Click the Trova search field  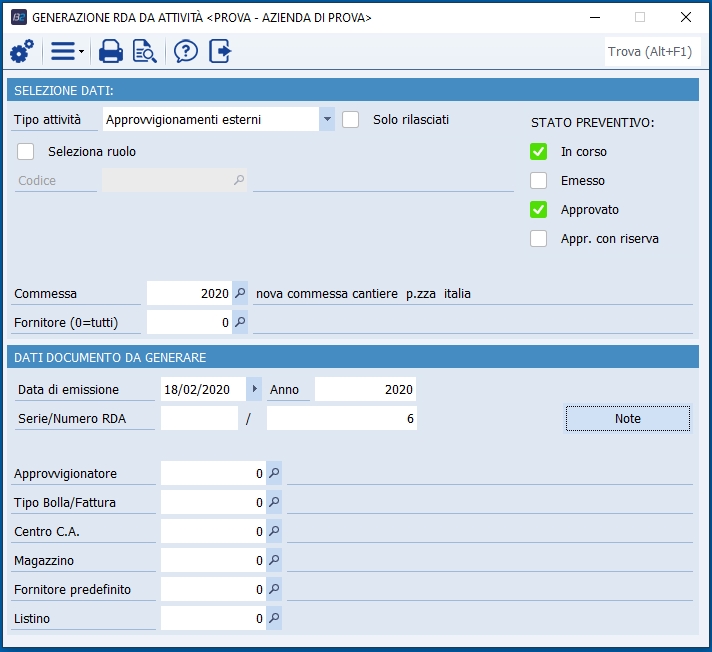click(x=652, y=52)
